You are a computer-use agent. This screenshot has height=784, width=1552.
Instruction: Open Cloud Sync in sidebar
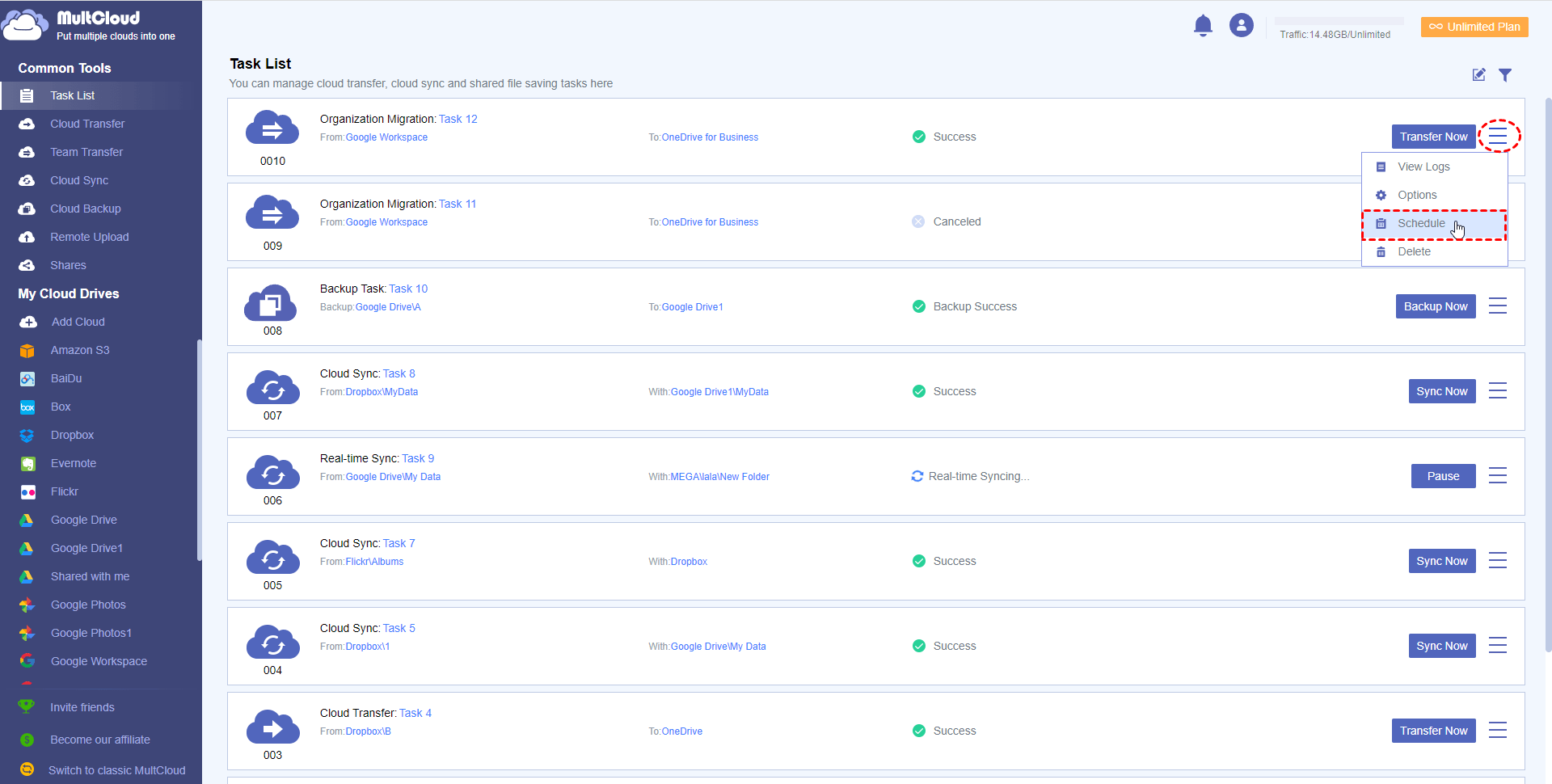click(x=78, y=180)
